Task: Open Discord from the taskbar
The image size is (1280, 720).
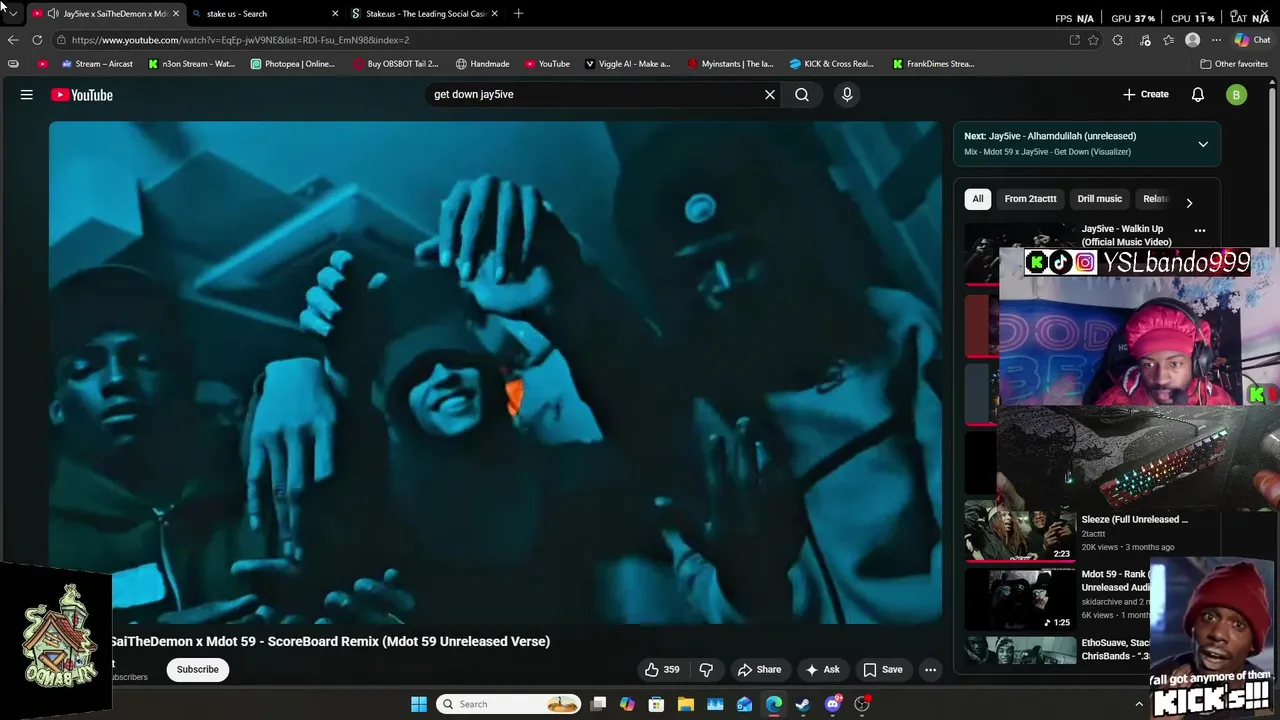Action: click(833, 704)
